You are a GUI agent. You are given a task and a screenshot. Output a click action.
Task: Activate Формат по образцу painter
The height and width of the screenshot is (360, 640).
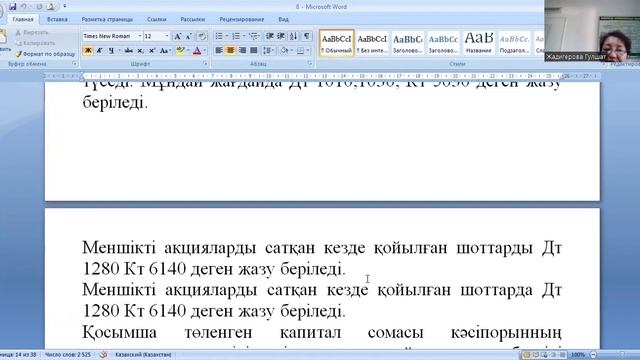tap(45, 54)
